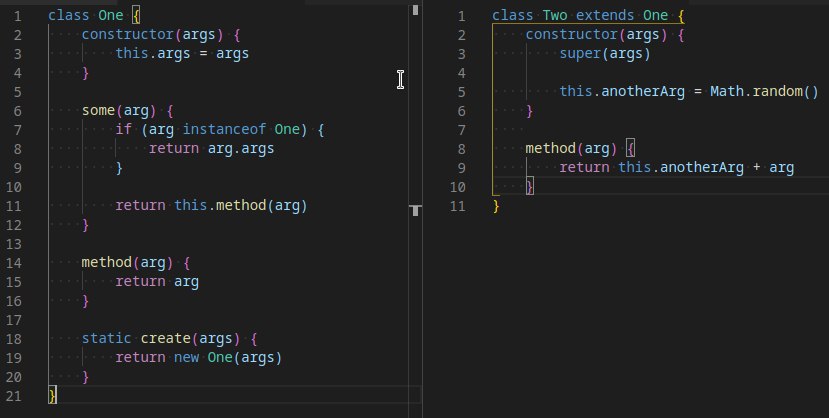This screenshot has width=829, height=418.
Task: Click line number 11 in right editor
Action: point(457,206)
